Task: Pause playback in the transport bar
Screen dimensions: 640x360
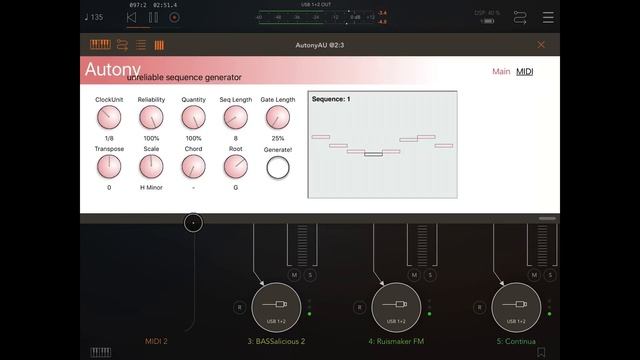Action: (153, 18)
